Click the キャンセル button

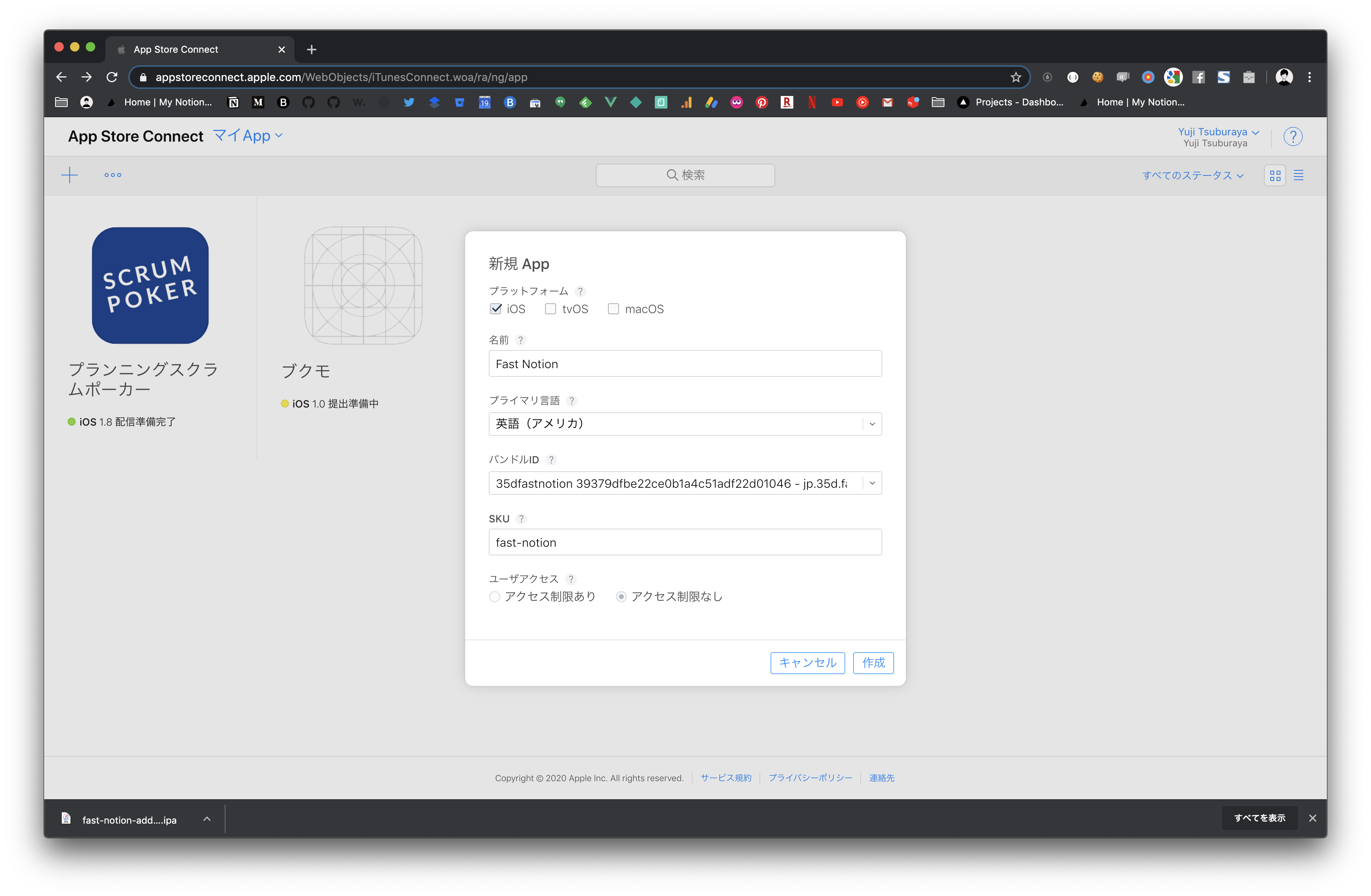807,663
